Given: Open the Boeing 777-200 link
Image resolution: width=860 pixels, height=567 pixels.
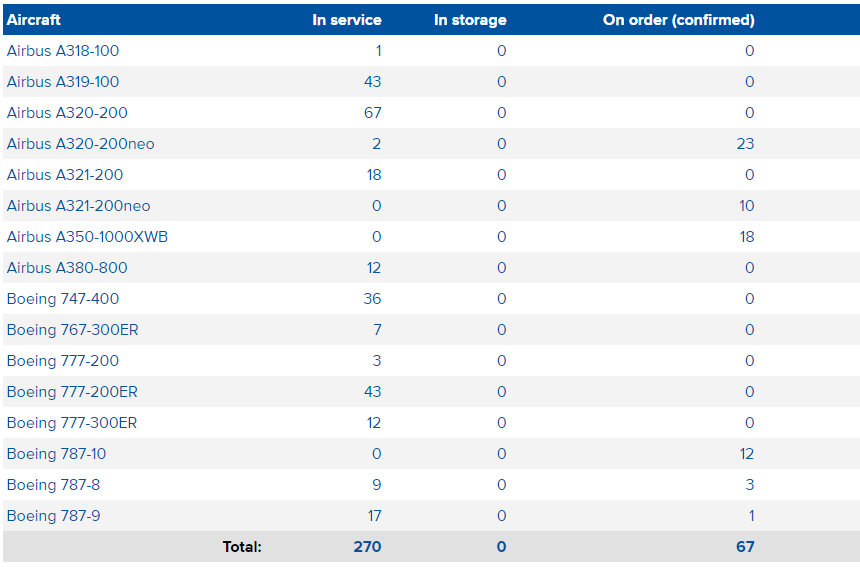Looking at the screenshot, I should click(63, 361).
